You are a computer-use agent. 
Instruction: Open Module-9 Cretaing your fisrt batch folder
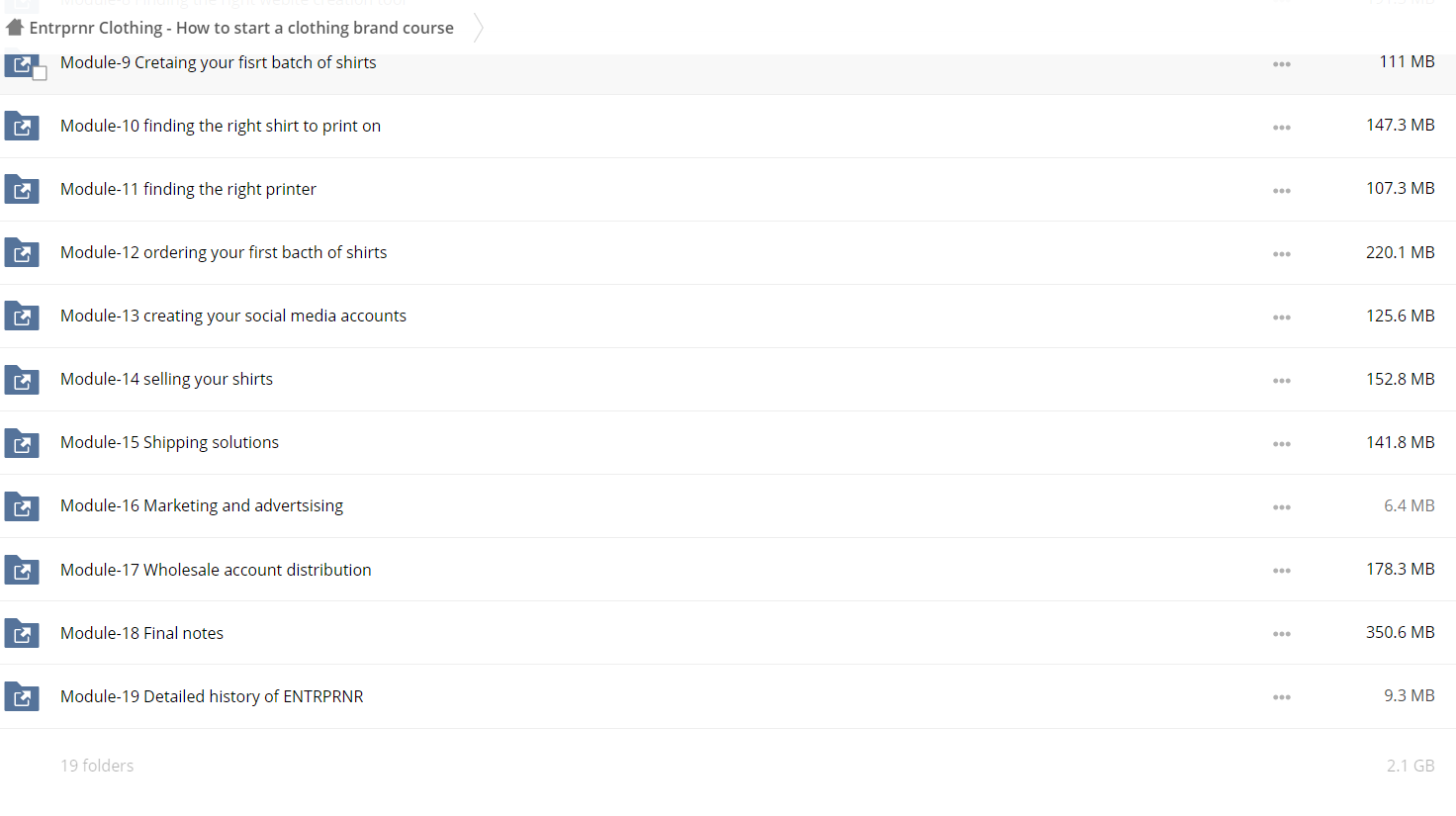pos(219,62)
